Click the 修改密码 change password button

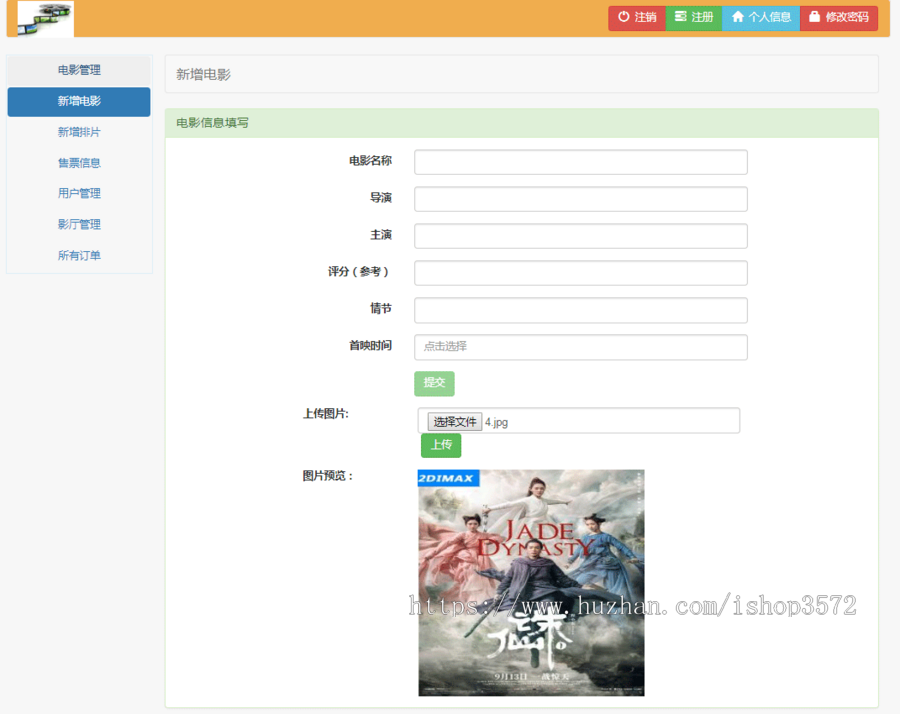(x=839, y=17)
